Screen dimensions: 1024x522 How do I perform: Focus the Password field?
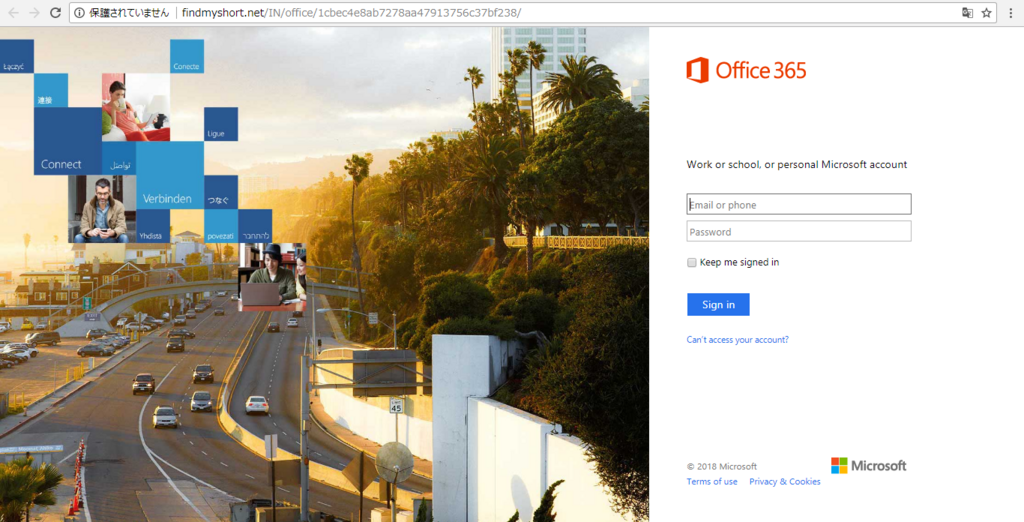tap(799, 231)
